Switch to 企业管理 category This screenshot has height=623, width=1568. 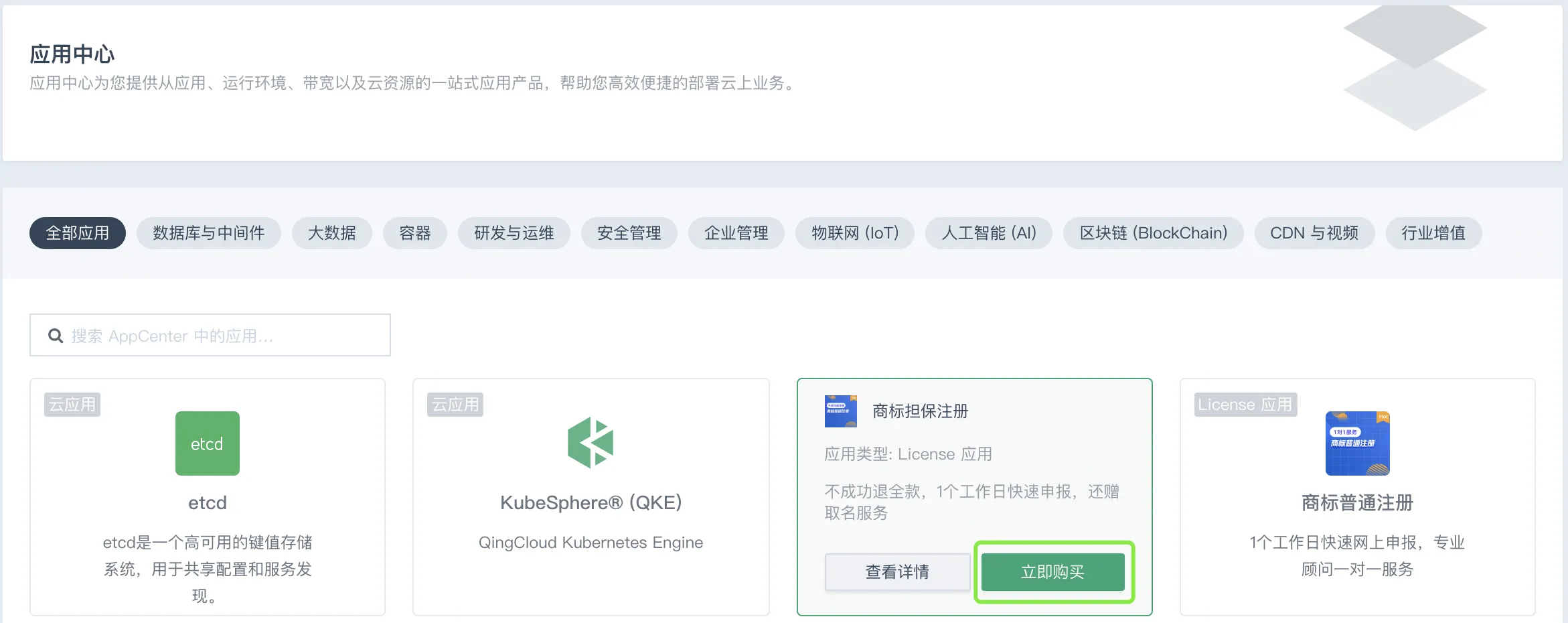click(x=736, y=233)
